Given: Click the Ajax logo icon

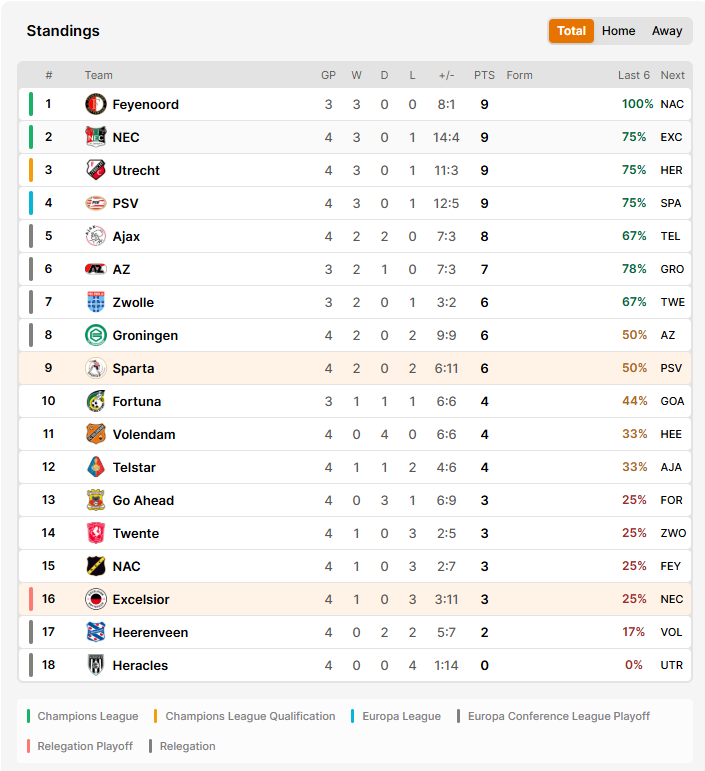Looking at the screenshot, I should [95, 236].
